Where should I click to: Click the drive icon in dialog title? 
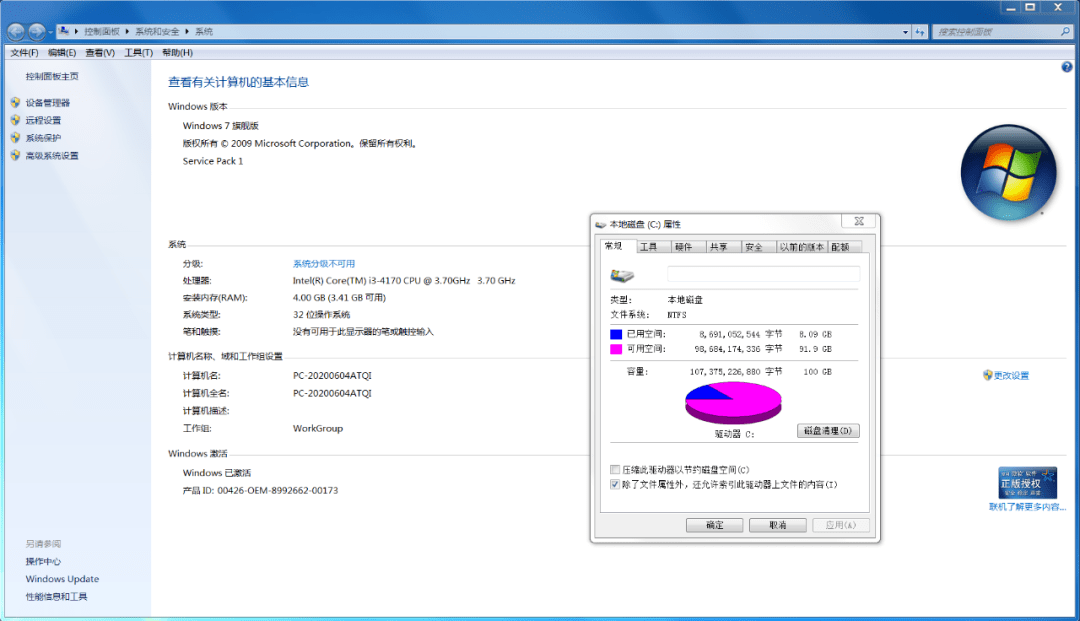coord(601,224)
